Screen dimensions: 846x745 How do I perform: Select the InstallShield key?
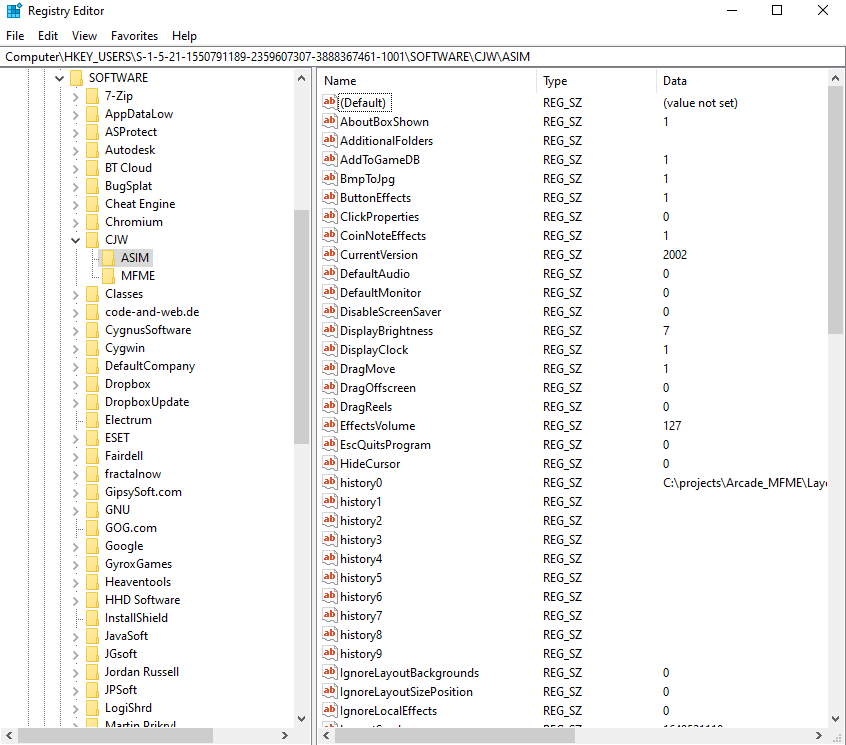pos(137,618)
